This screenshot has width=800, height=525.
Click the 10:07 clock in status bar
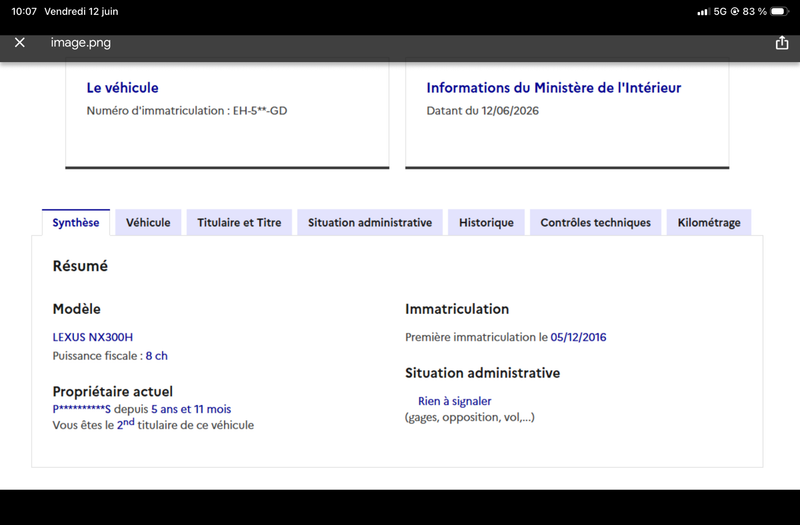coord(24,11)
